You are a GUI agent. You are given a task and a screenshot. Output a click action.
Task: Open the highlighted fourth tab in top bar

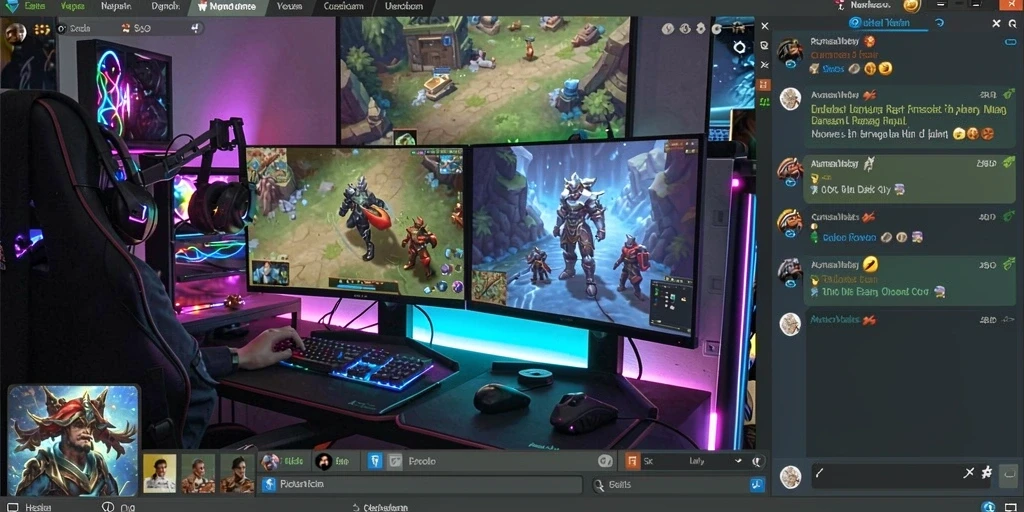(227, 7)
